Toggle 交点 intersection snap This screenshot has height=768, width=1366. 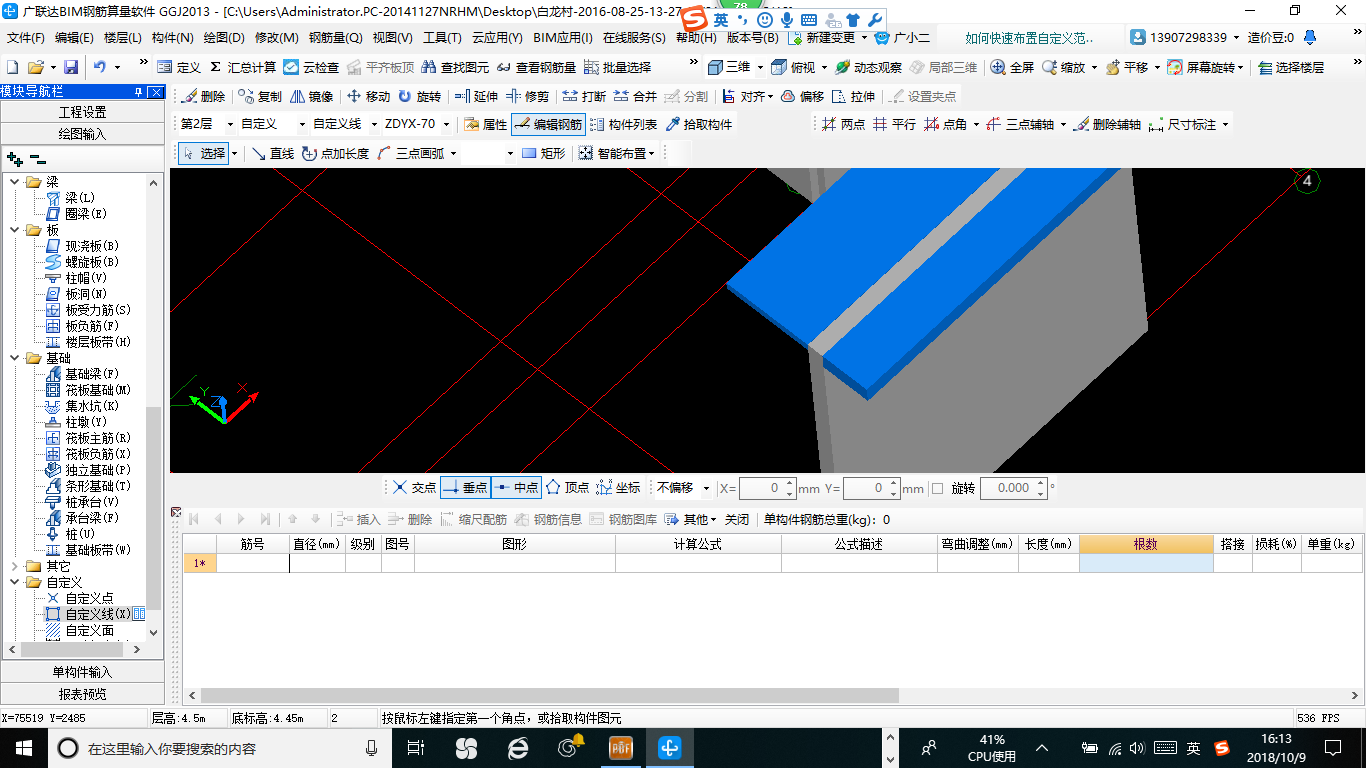[414, 488]
